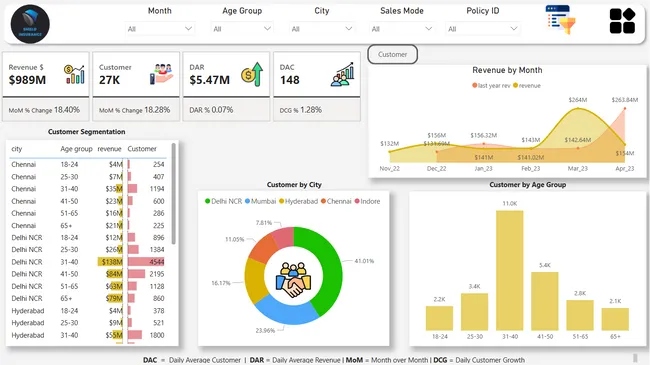Sort table by city column header

pyautogui.click(x=17, y=149)
